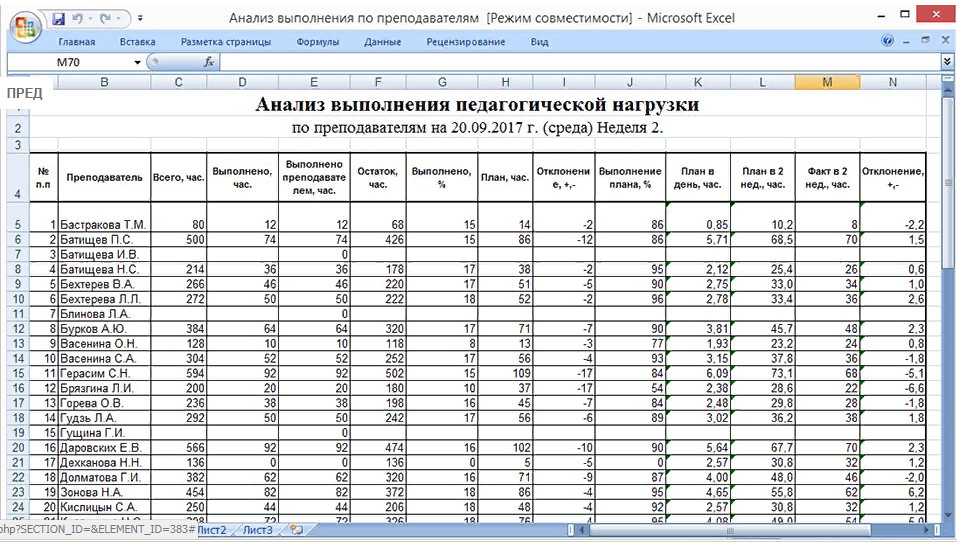Open the Разметка страницы tab

coord(225,42)
